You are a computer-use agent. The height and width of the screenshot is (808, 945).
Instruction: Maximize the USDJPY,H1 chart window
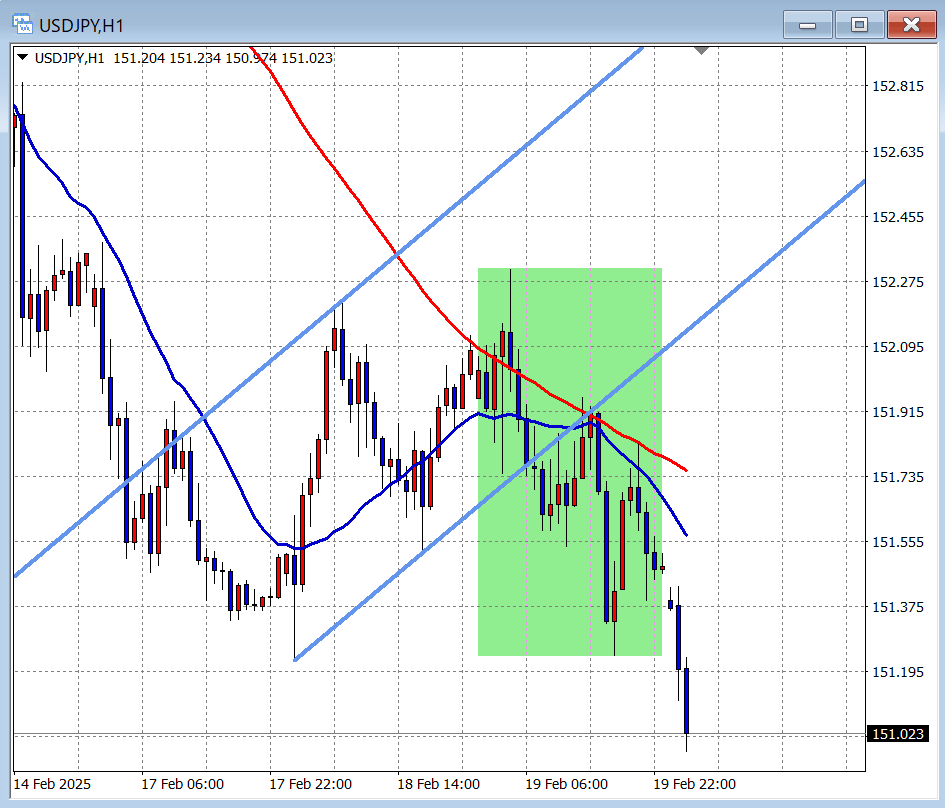coord(859,25)
